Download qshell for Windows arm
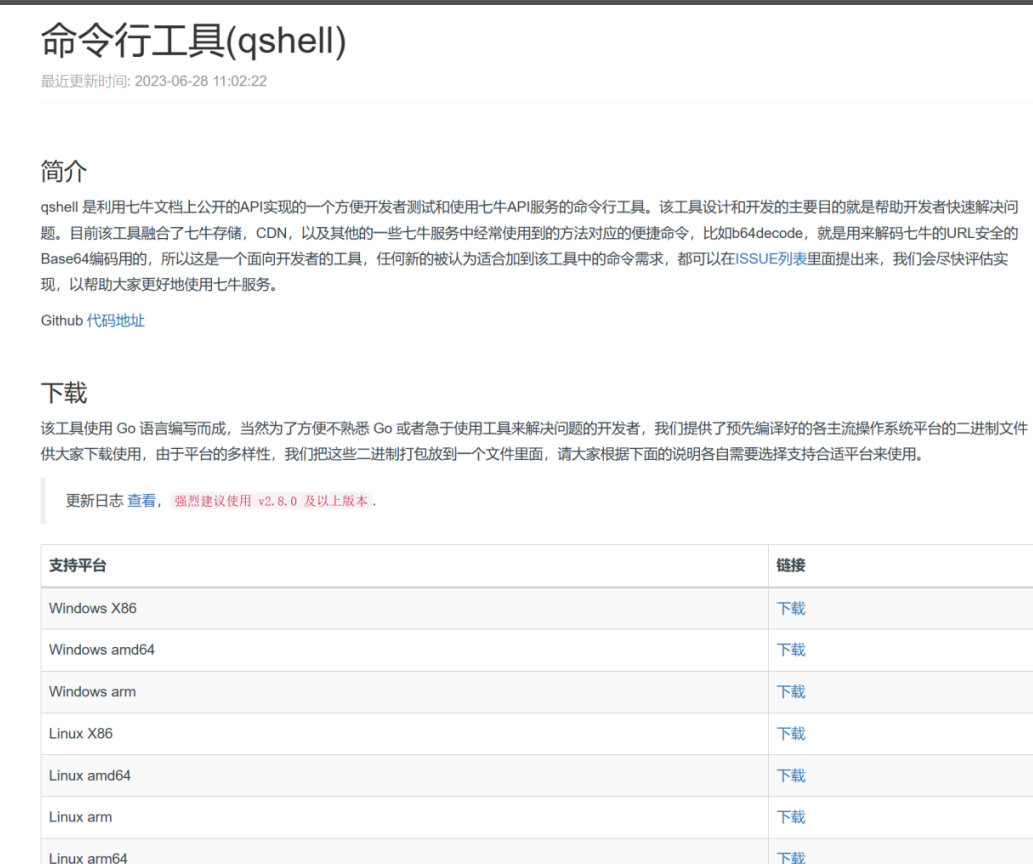Viewport: 1033px width, 864px height. 791,692
